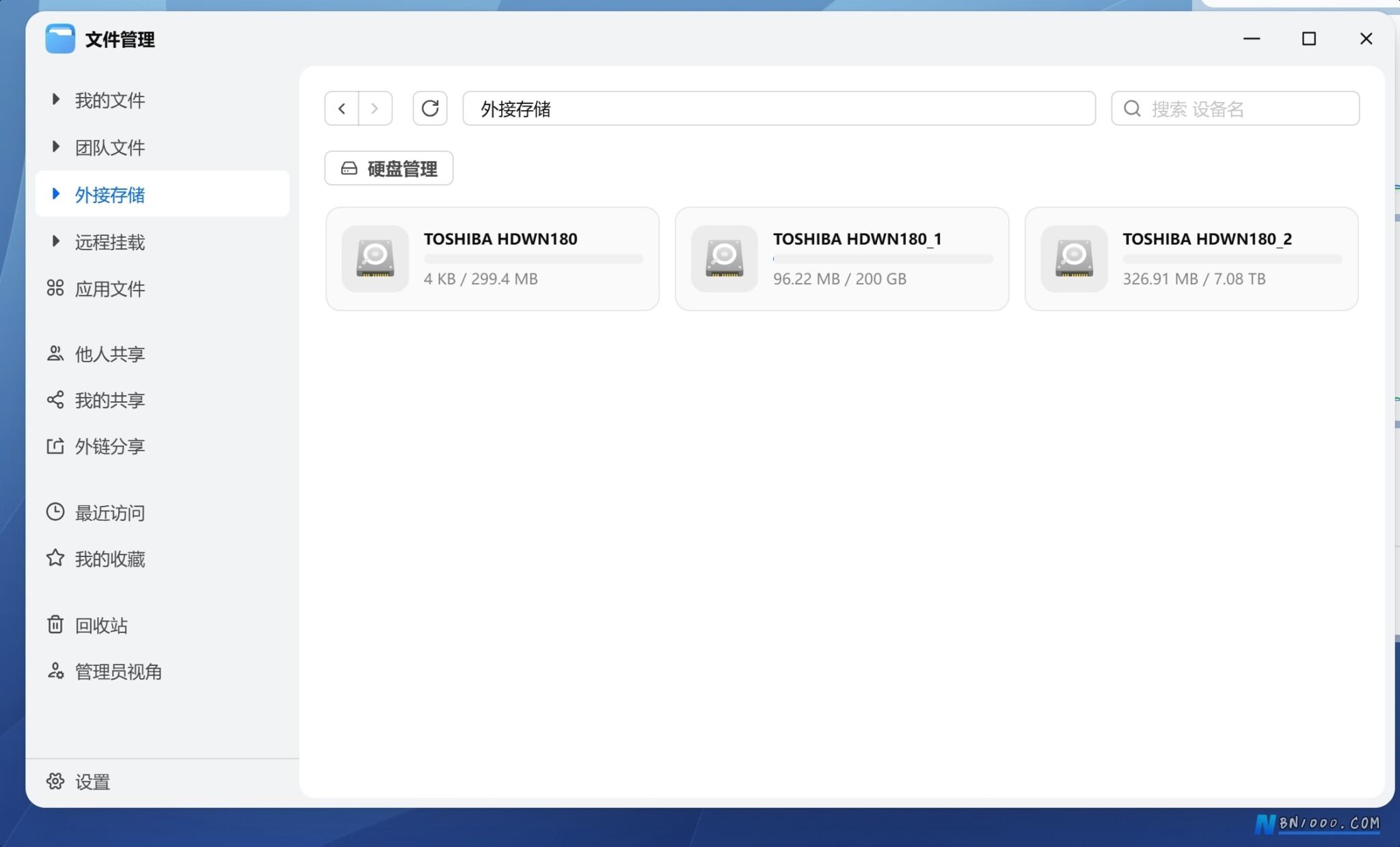Expand the 外接存储 tree arrow
The height and width of the screenshot is (847, 1400).
click(55, 194)
